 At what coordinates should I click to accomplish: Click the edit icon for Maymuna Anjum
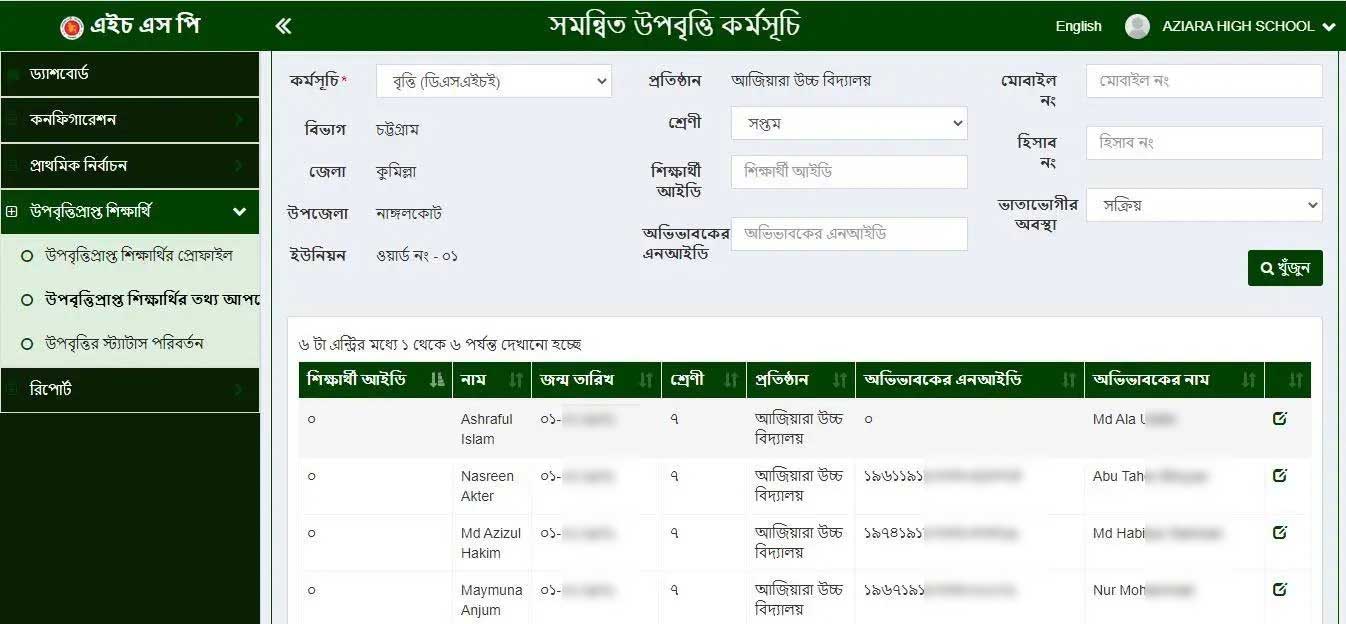[1280, 590]
